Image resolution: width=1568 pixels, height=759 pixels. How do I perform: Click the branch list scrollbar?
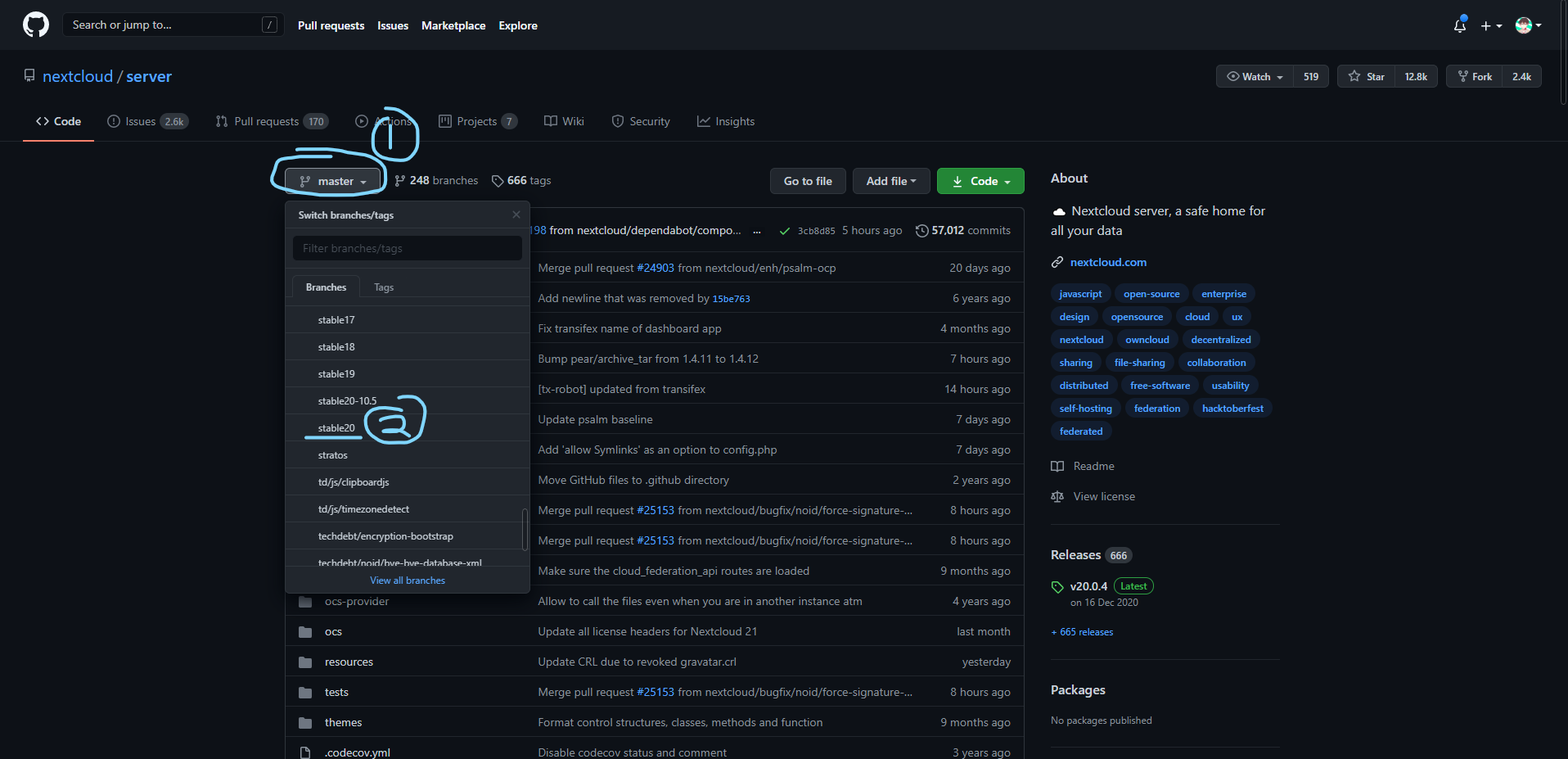(x=525, y=529)
